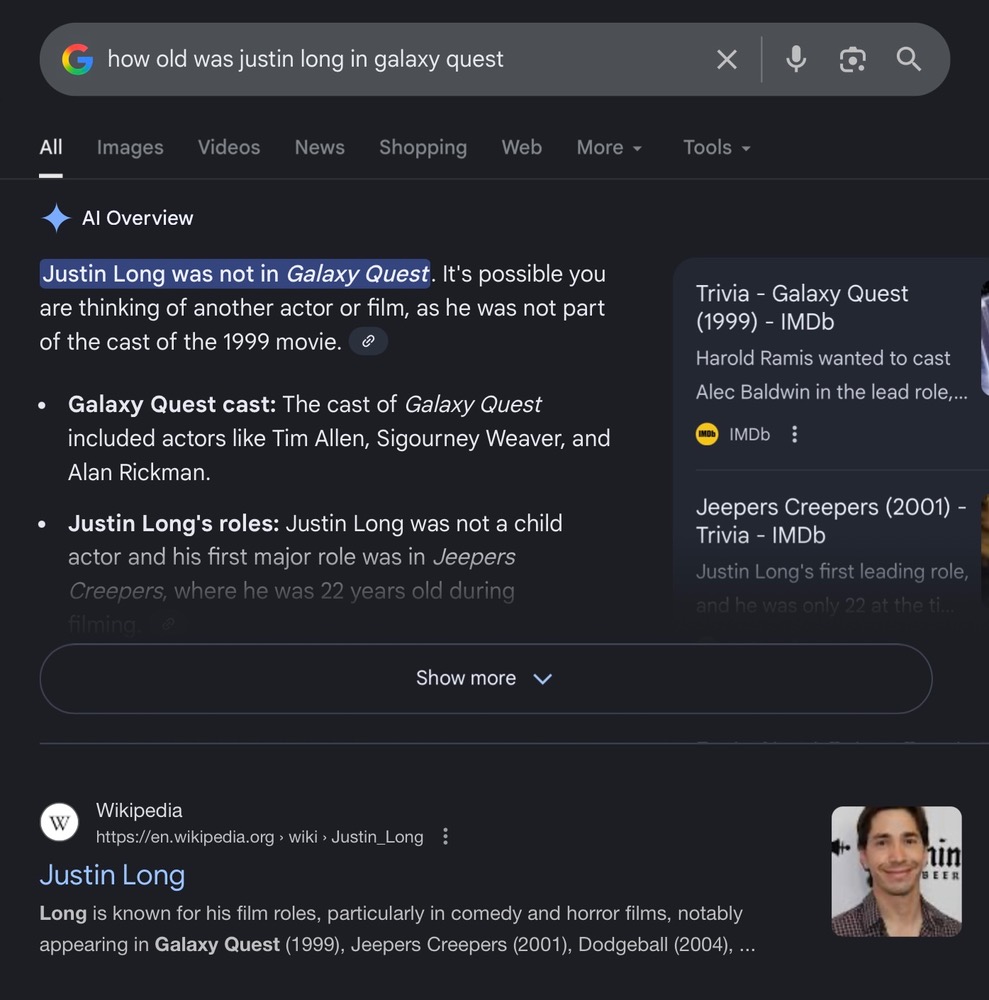
Task: Click the Wikipedia favicon icon
Action: point(59,823)
